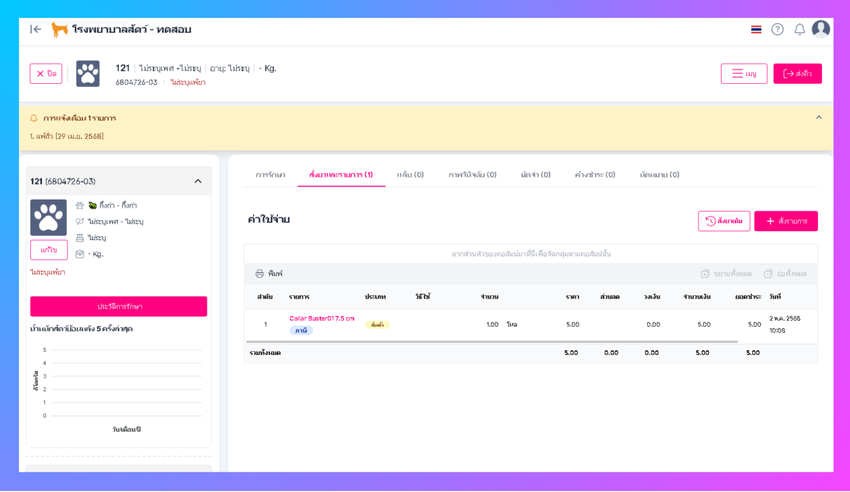
Task: Sort by the รายการ column header
Action: click(299, 297)
